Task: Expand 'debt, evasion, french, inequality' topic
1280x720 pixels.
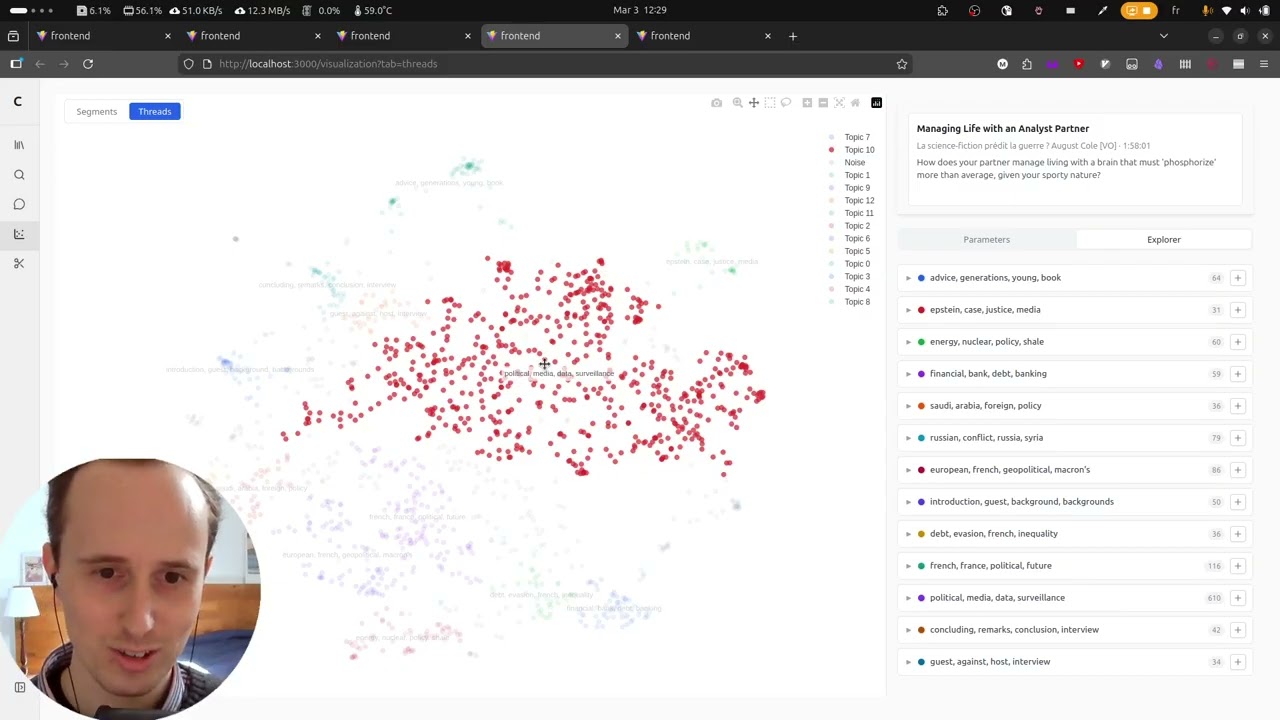Action: tap(909, 534)
